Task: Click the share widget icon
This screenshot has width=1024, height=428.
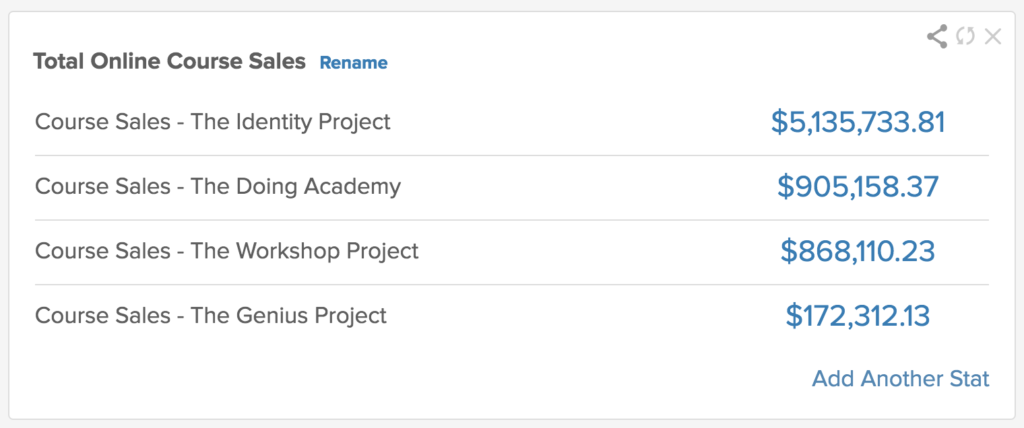Action: pos(937,37)
